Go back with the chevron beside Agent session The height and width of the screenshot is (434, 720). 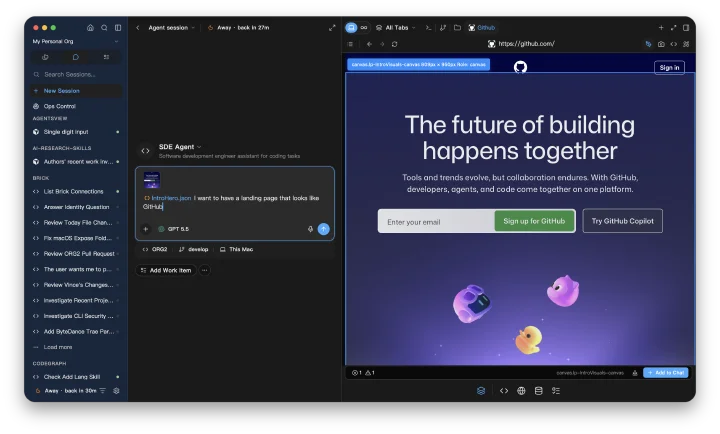click(138, 28)
